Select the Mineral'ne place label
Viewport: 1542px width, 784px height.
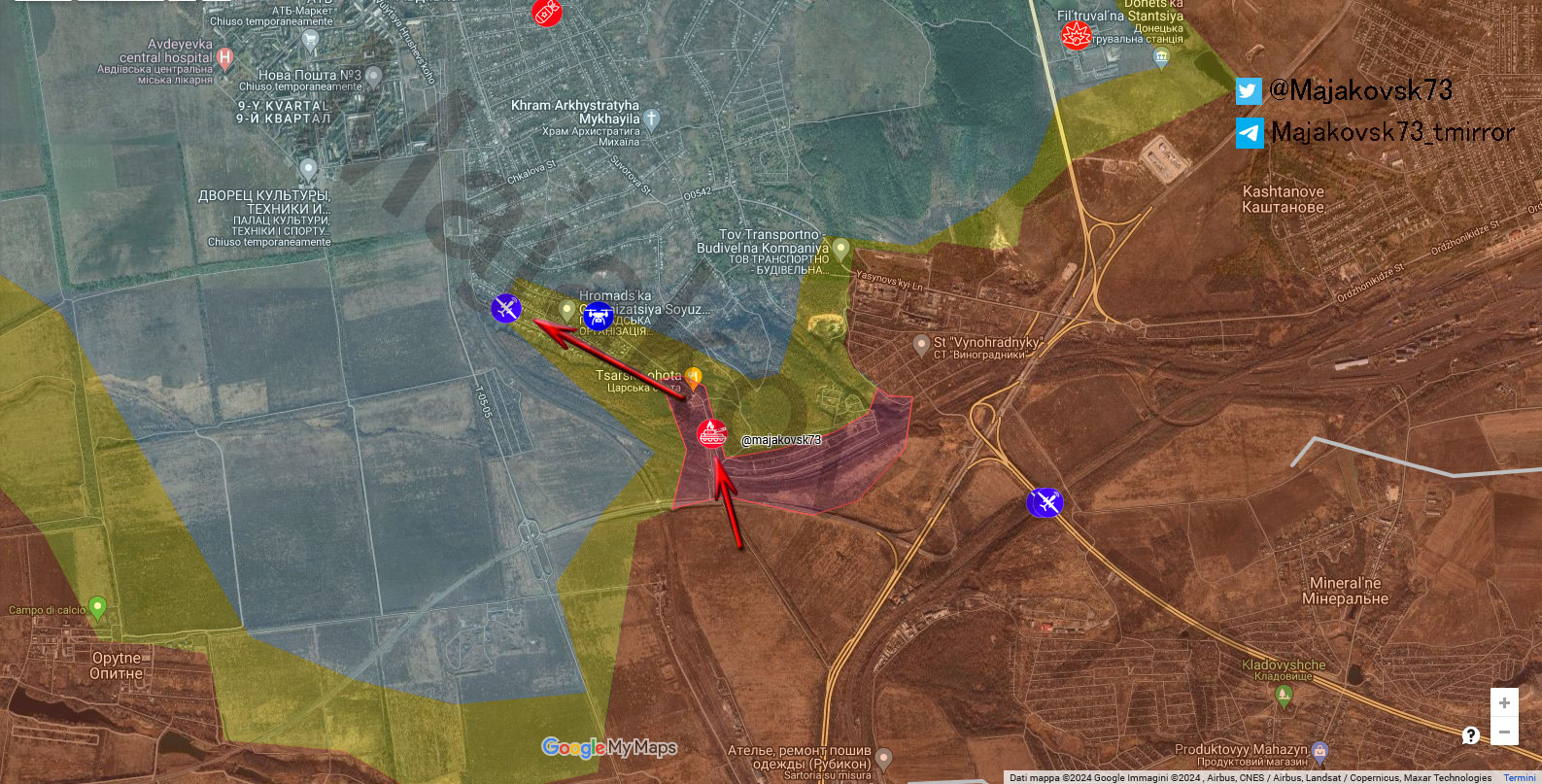pos(1345,591)
